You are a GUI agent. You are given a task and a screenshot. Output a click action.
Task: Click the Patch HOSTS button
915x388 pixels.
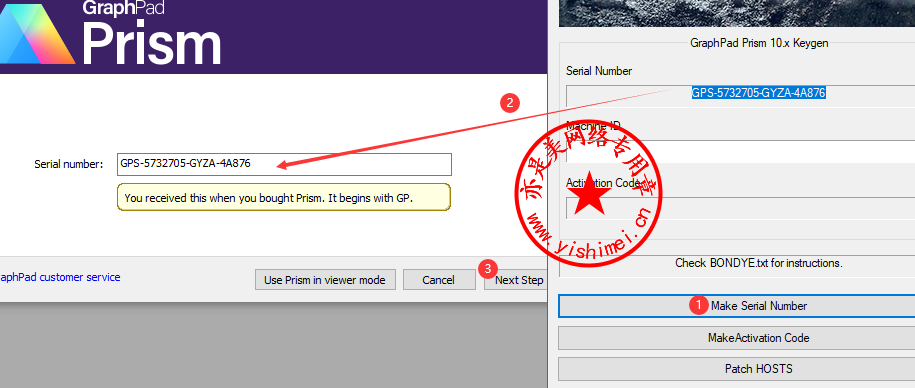pyautogui.click(x=736, y=369)
